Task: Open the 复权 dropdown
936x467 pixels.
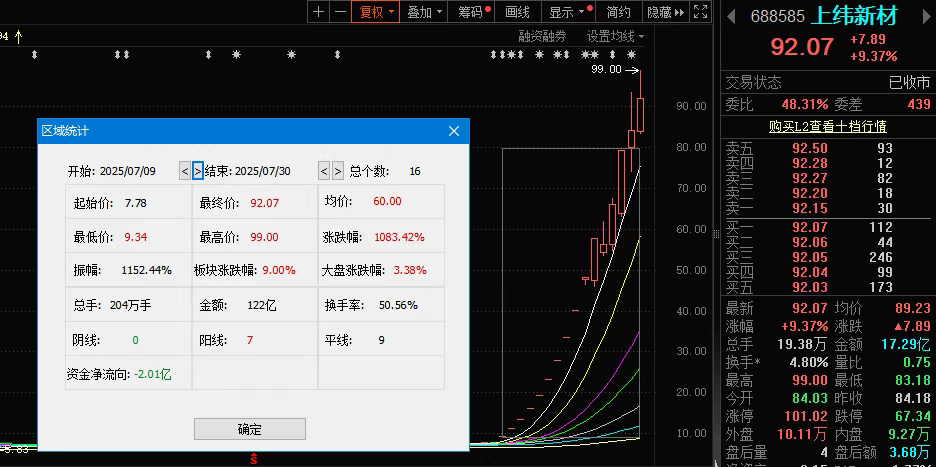Action: [x=377, y=12]
